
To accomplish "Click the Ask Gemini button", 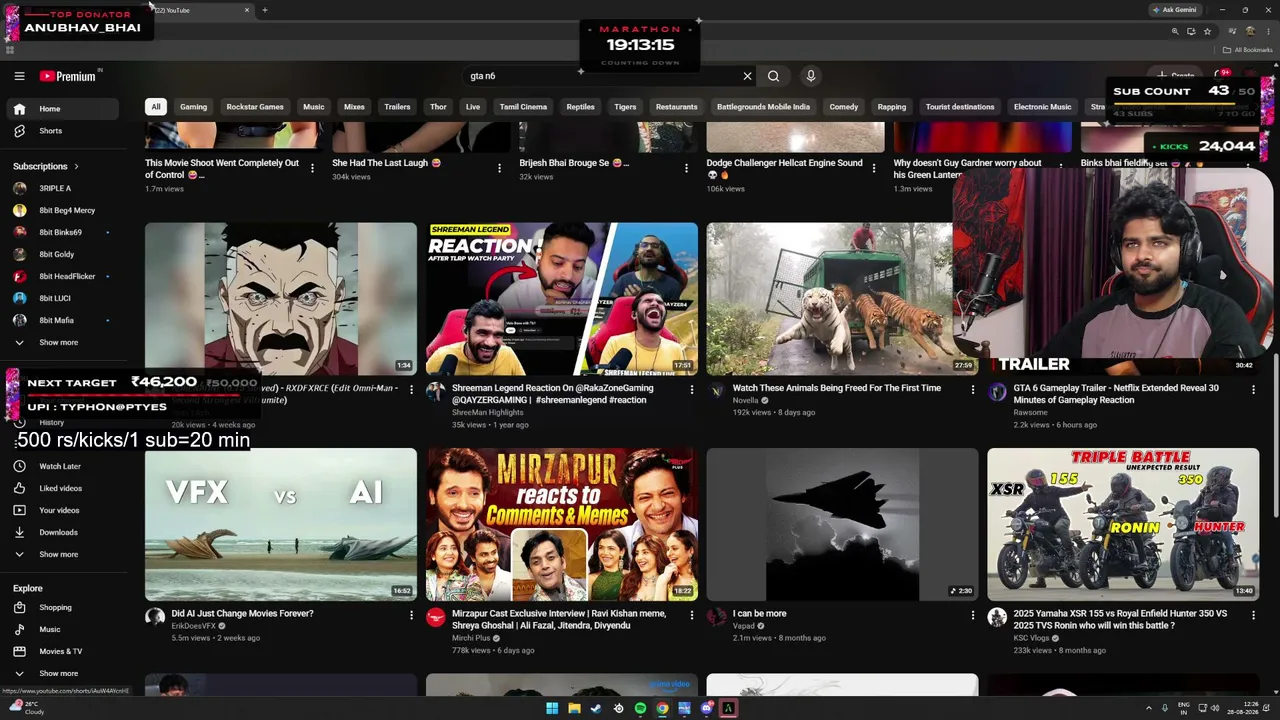I will coord(1176,10).
